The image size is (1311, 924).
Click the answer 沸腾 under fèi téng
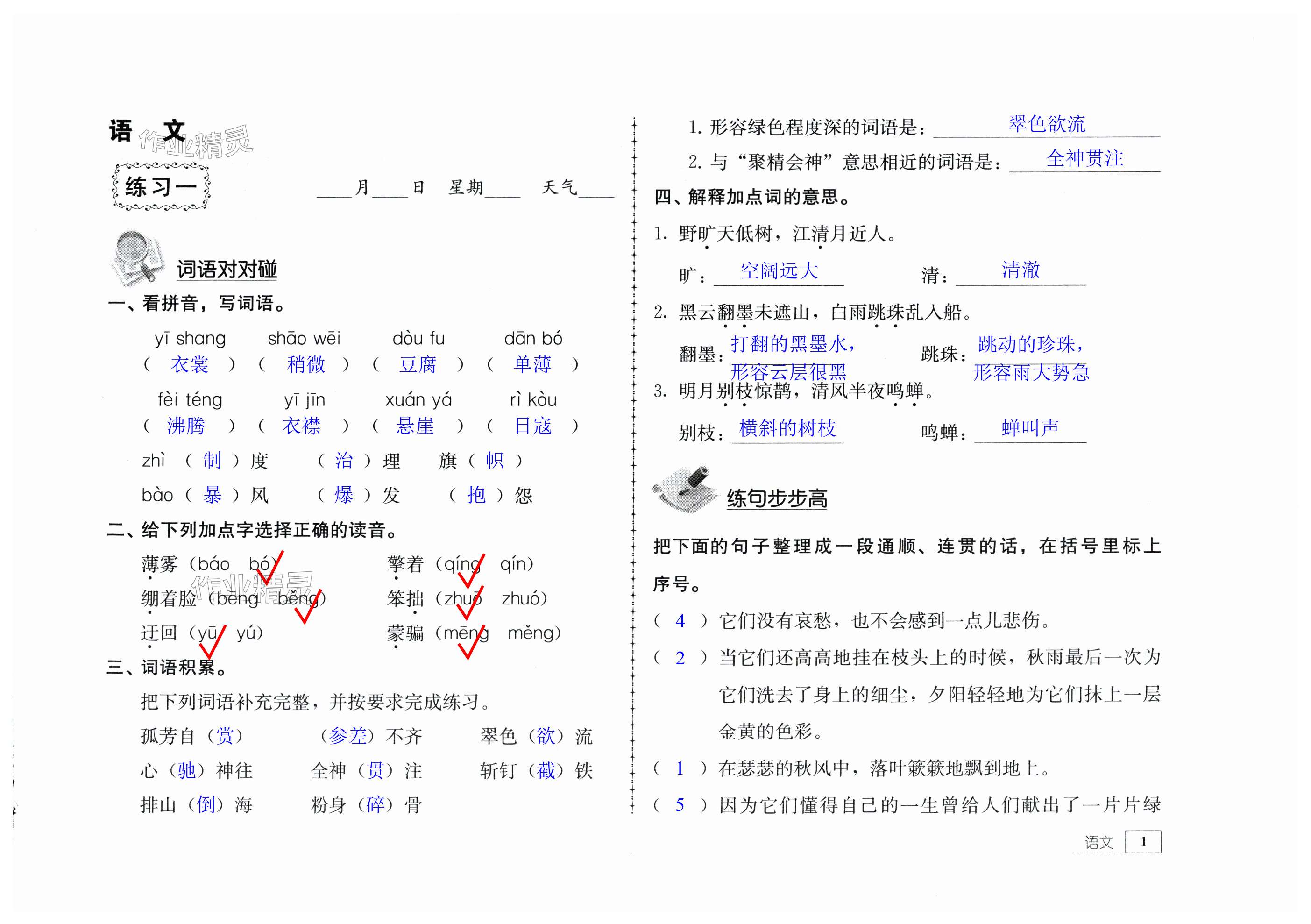(186, 426)
